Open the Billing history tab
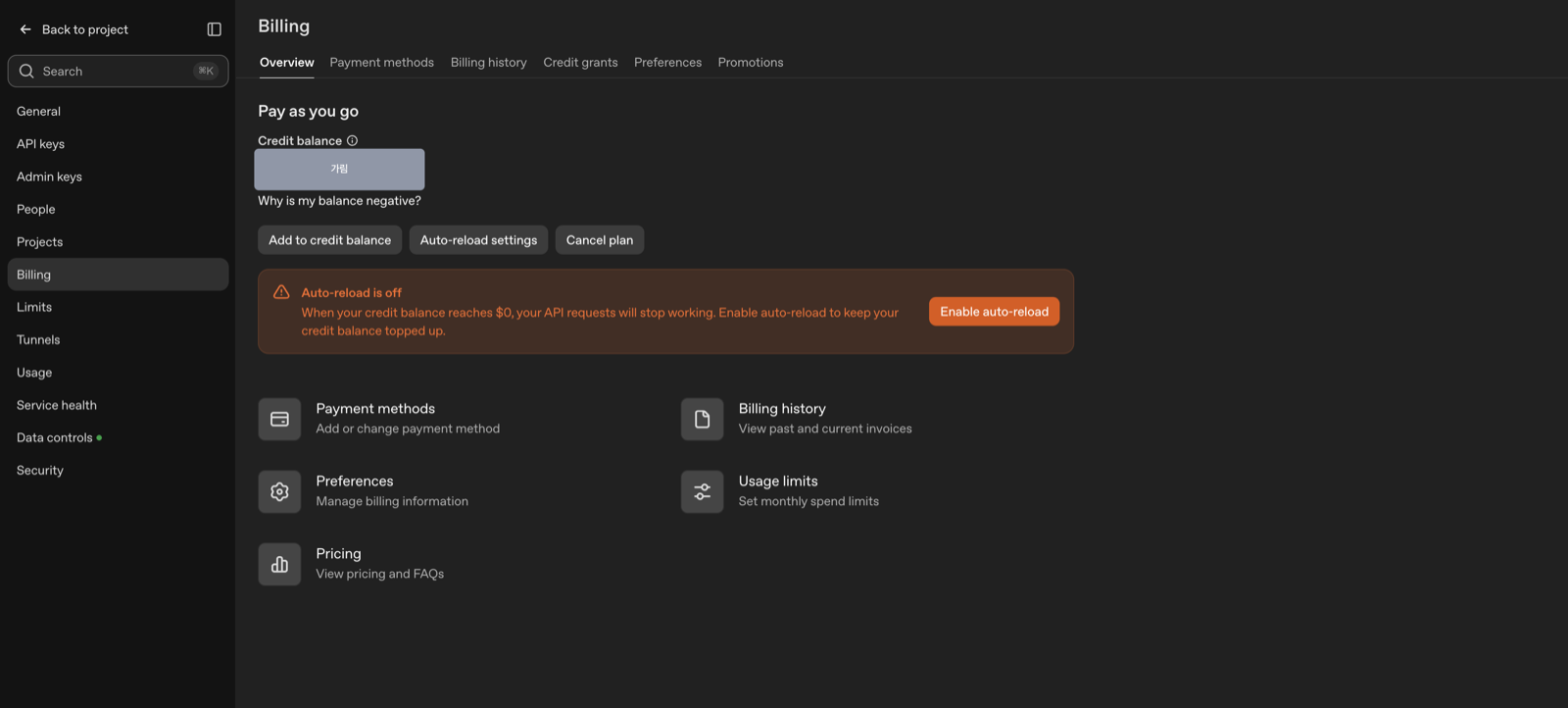The height and width of the screenshot is (708, 1568). (x=488, y=62)
